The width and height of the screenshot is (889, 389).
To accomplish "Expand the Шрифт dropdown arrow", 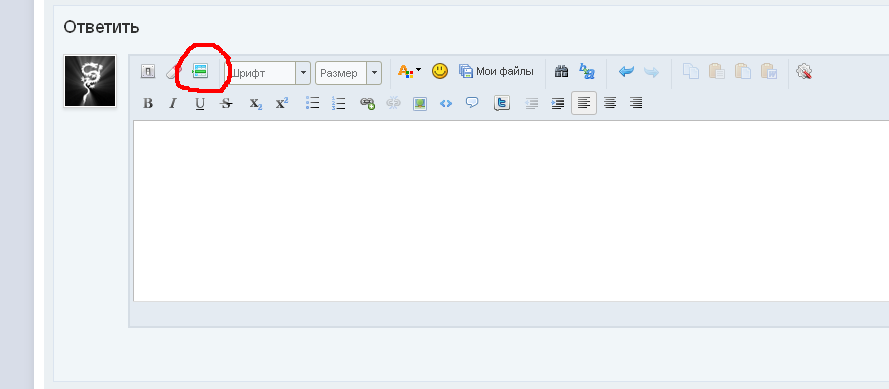I will coord(303,73).
